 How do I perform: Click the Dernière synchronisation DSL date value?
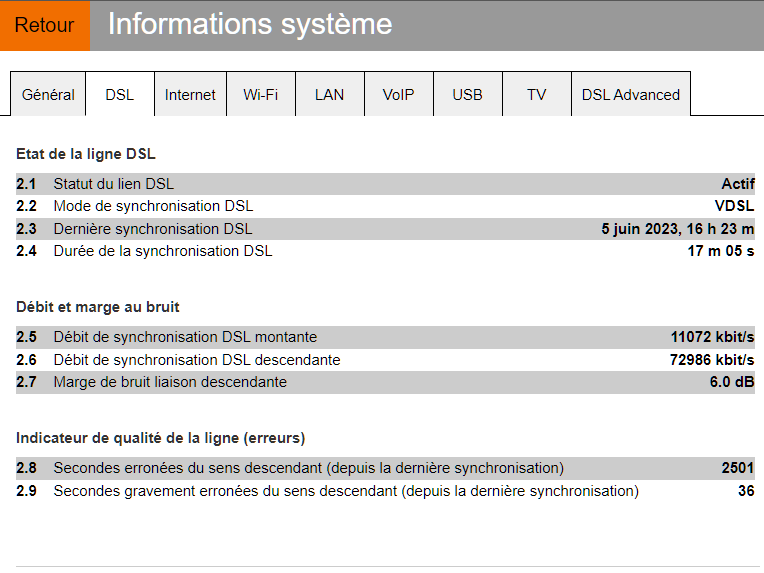coord(677,229)
